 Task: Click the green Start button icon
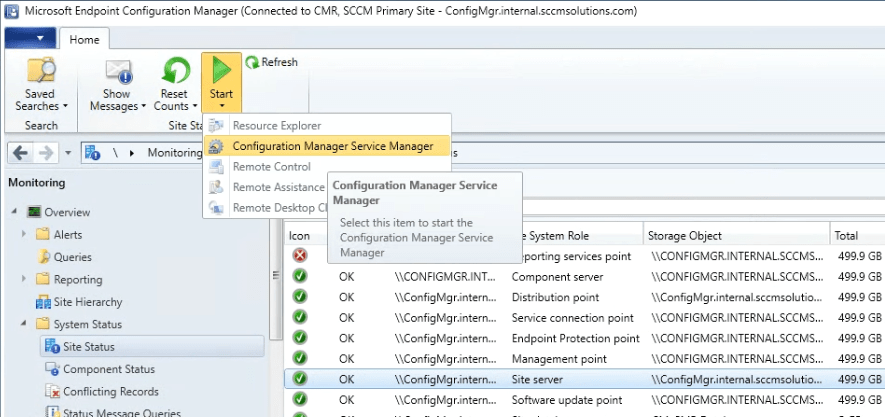click(221, 71)
